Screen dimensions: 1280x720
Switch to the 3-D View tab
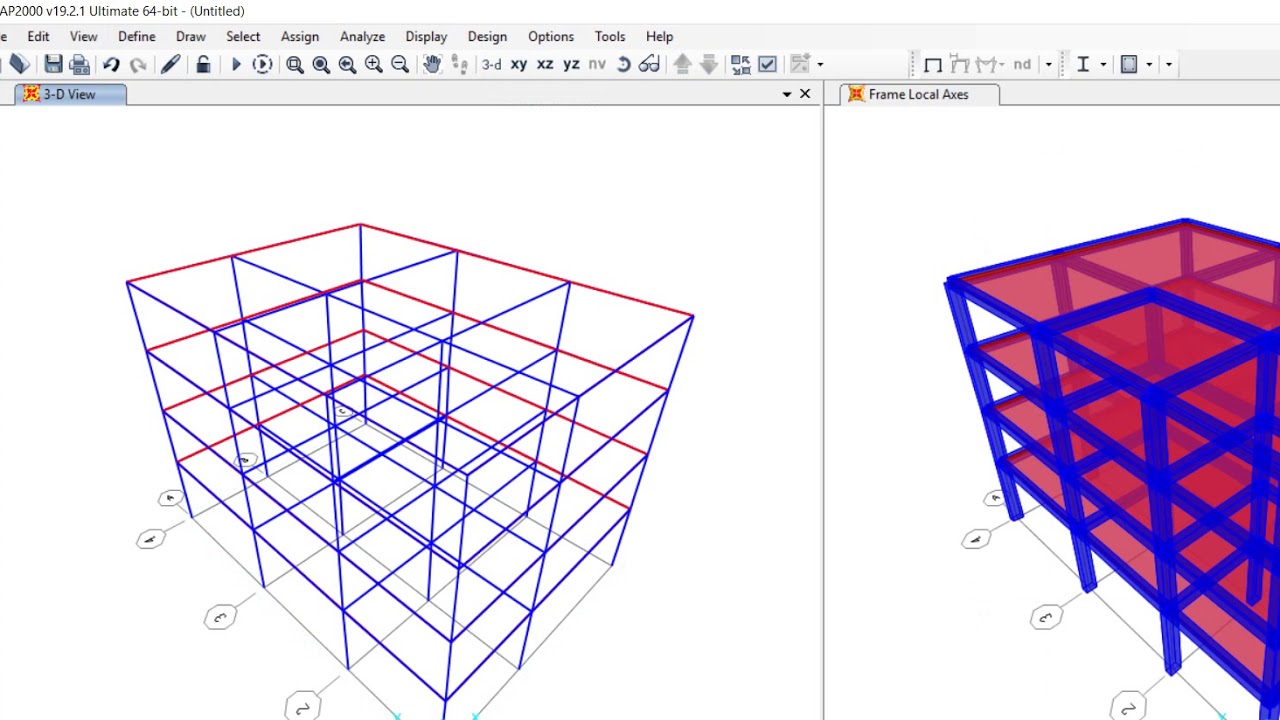(70, 94)
